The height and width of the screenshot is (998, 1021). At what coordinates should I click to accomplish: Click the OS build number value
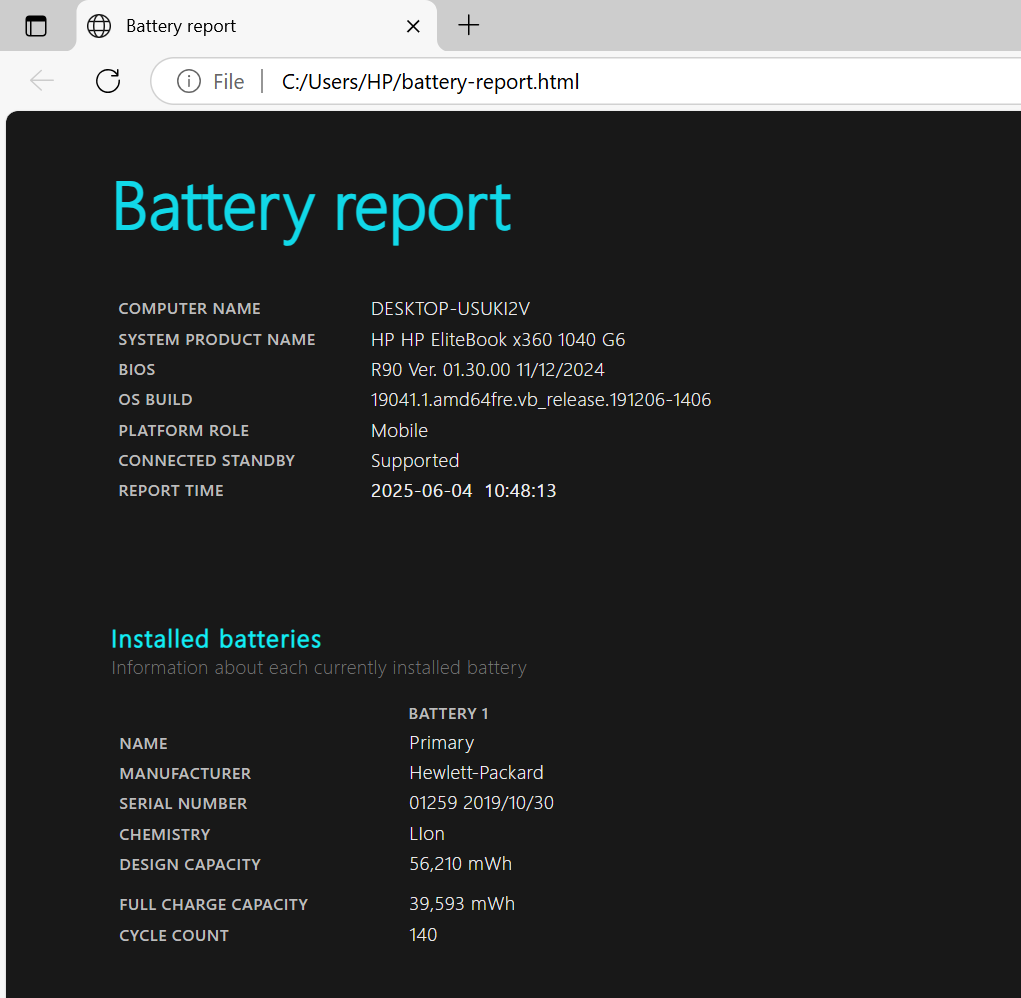point(540,400)
